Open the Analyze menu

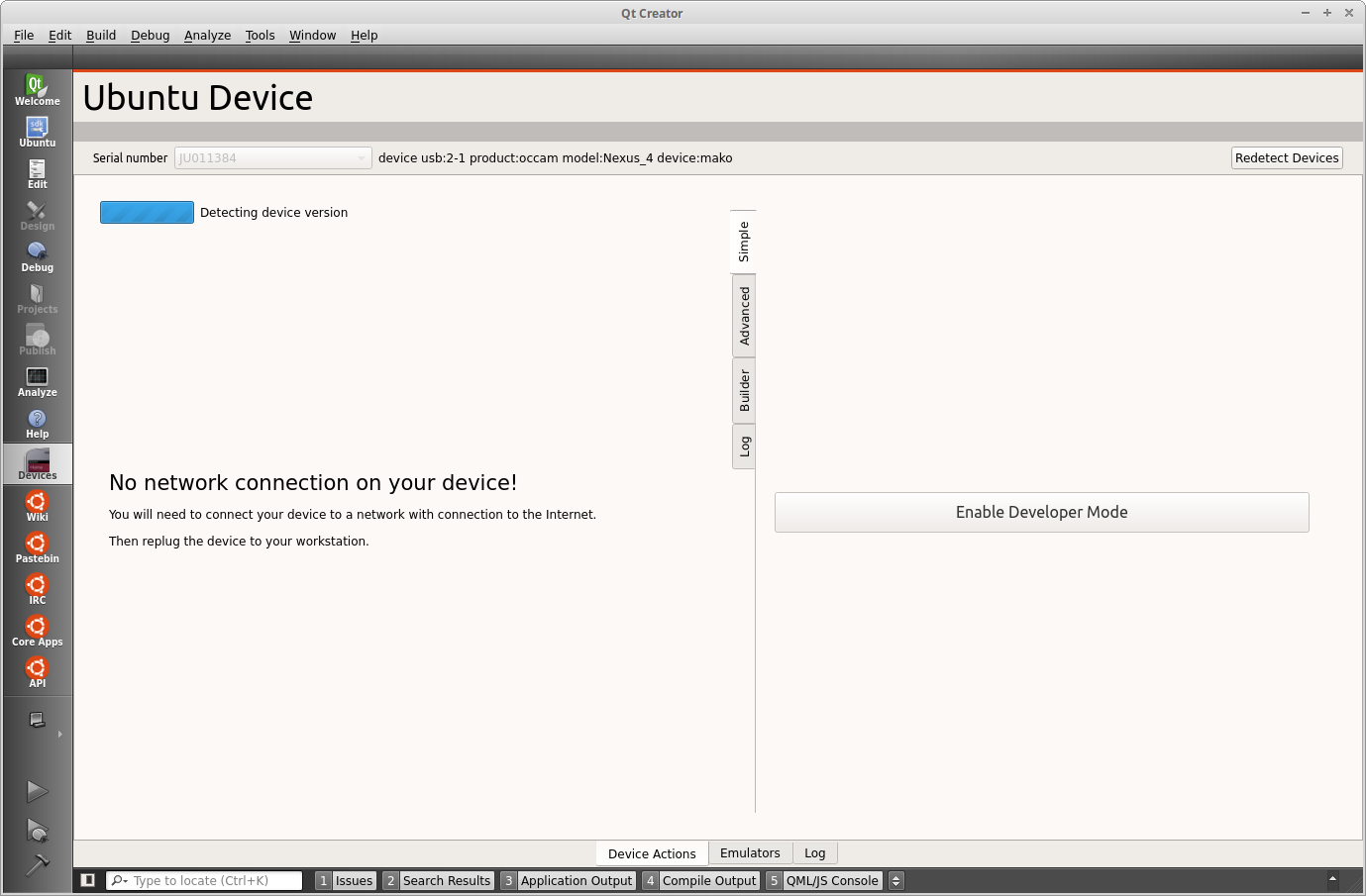207,35
